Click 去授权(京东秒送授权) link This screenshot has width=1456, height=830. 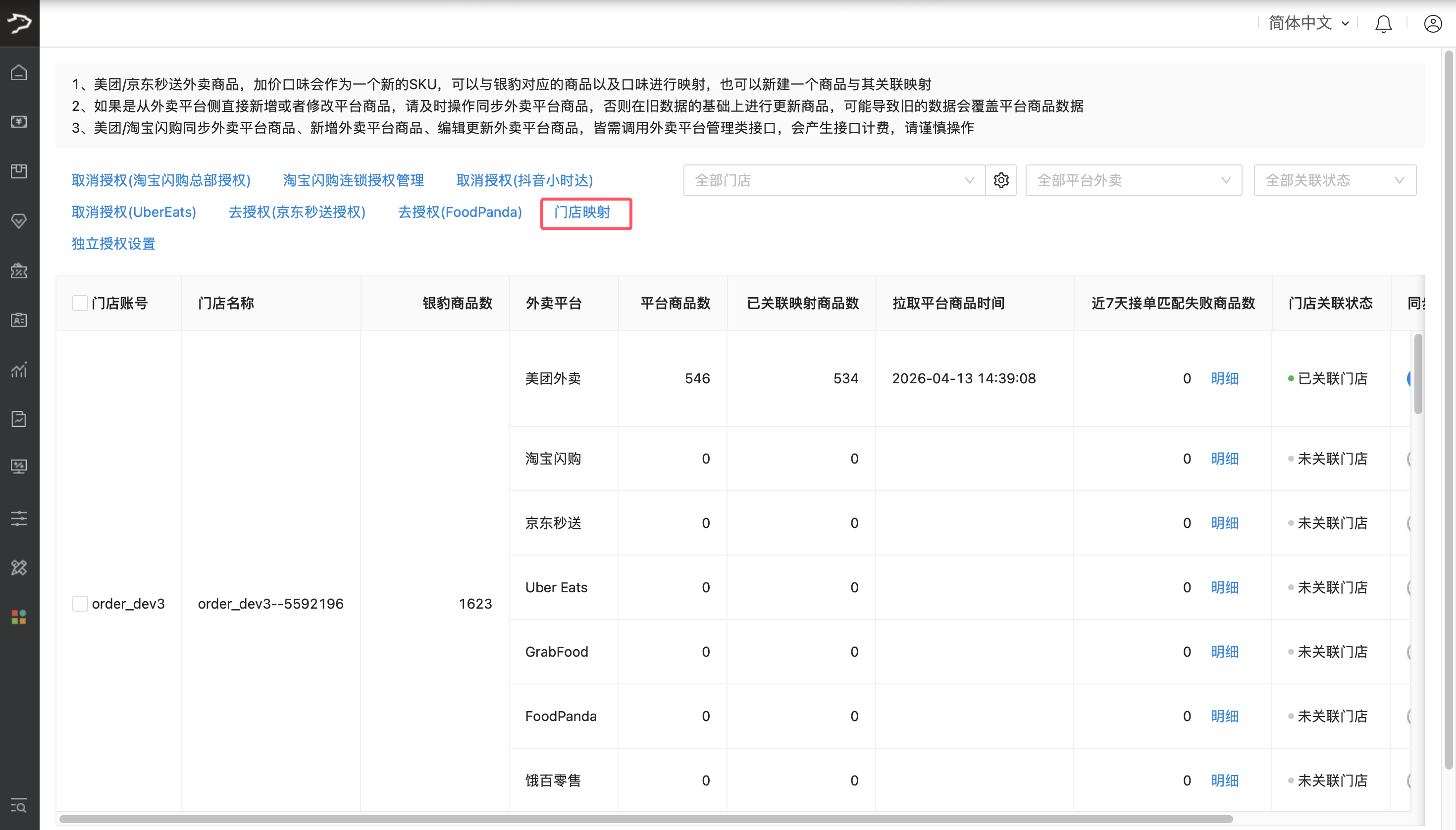(x=297, y=212)
